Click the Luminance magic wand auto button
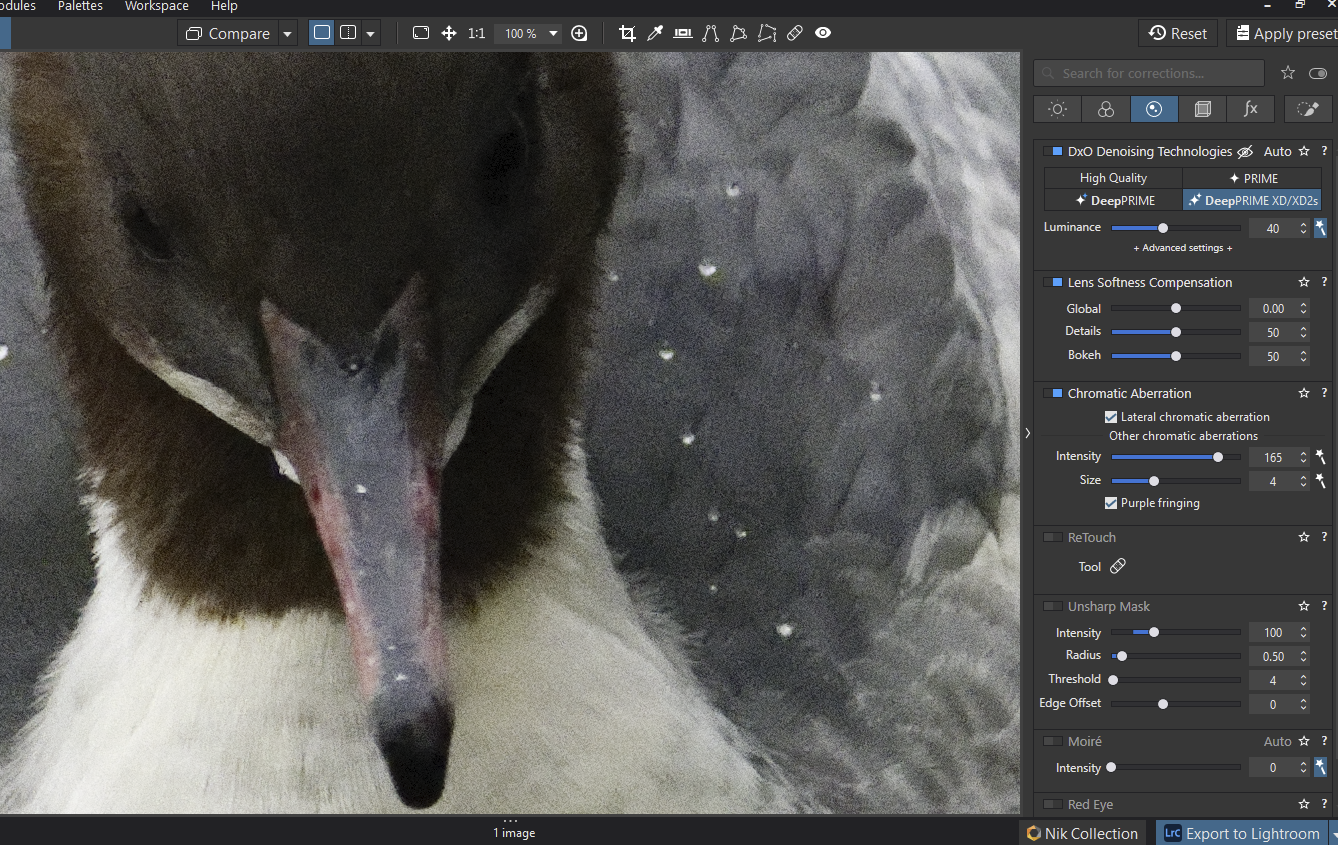The height and width of the screenshot is (845, 1338). tap(1321, 228)
